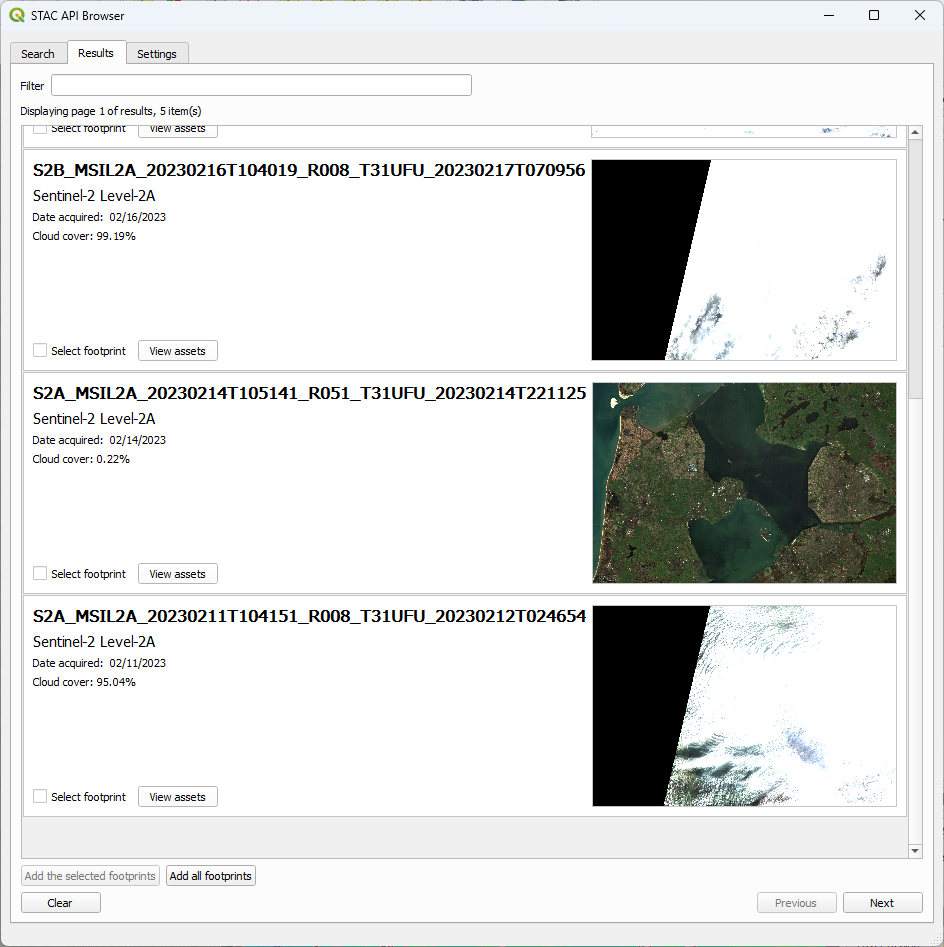
Task: Click inside the Filter input field
Action: pos(260,85)
